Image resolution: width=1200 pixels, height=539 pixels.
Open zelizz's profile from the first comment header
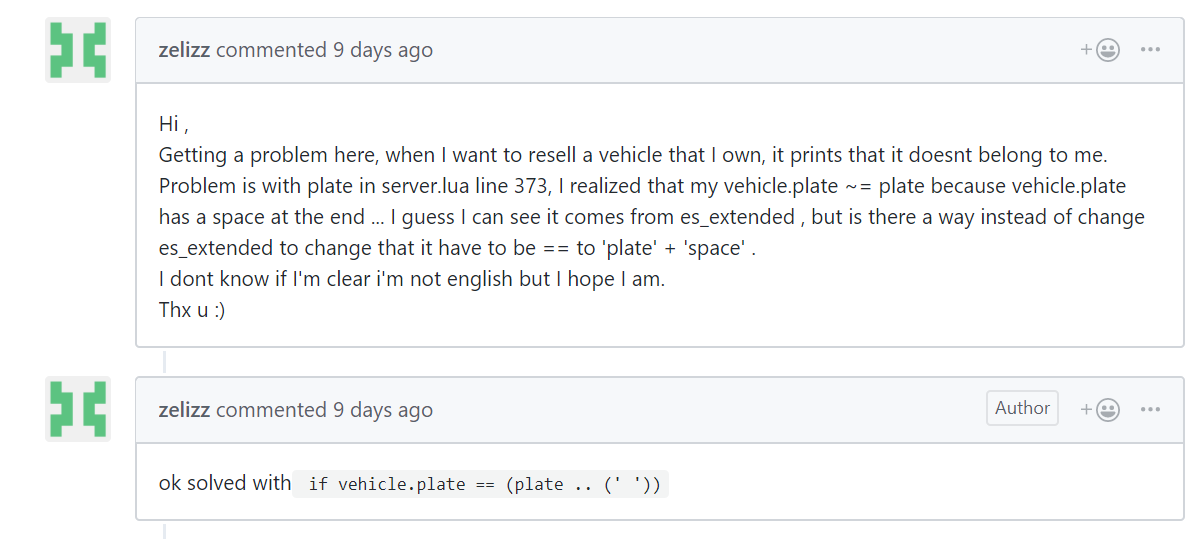coord(184,50)
